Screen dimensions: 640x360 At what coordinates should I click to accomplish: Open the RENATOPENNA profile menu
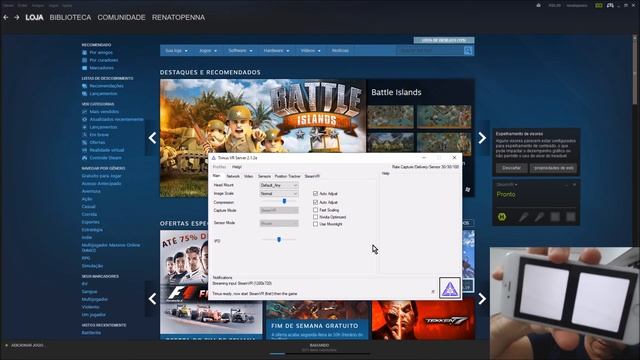178,18
